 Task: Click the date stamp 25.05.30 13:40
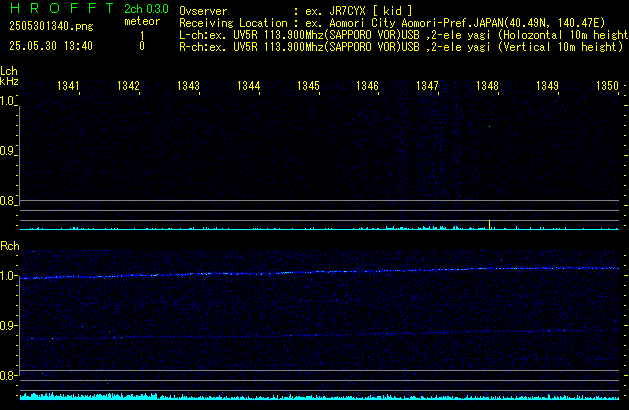(x=51, y=46)
